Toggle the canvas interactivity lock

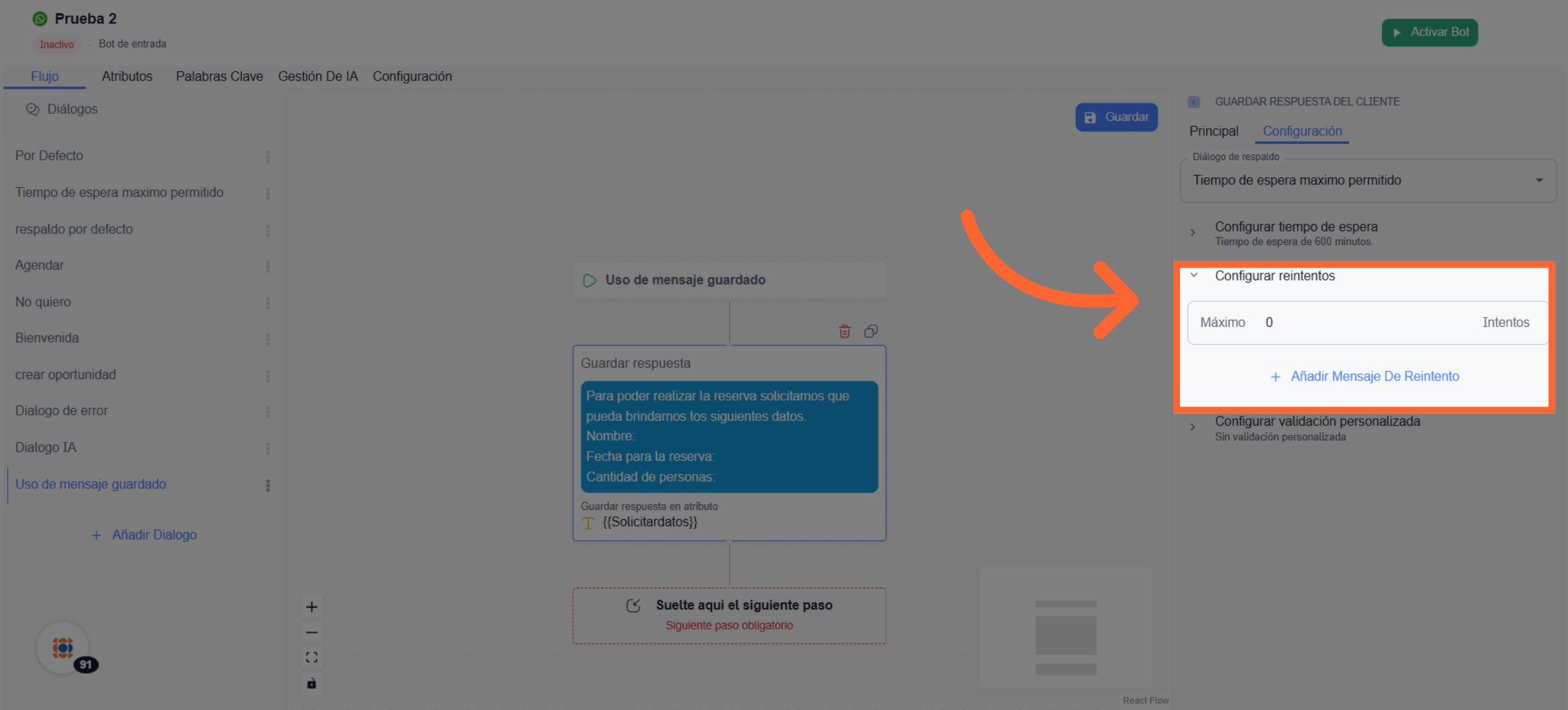coord(312,683)
